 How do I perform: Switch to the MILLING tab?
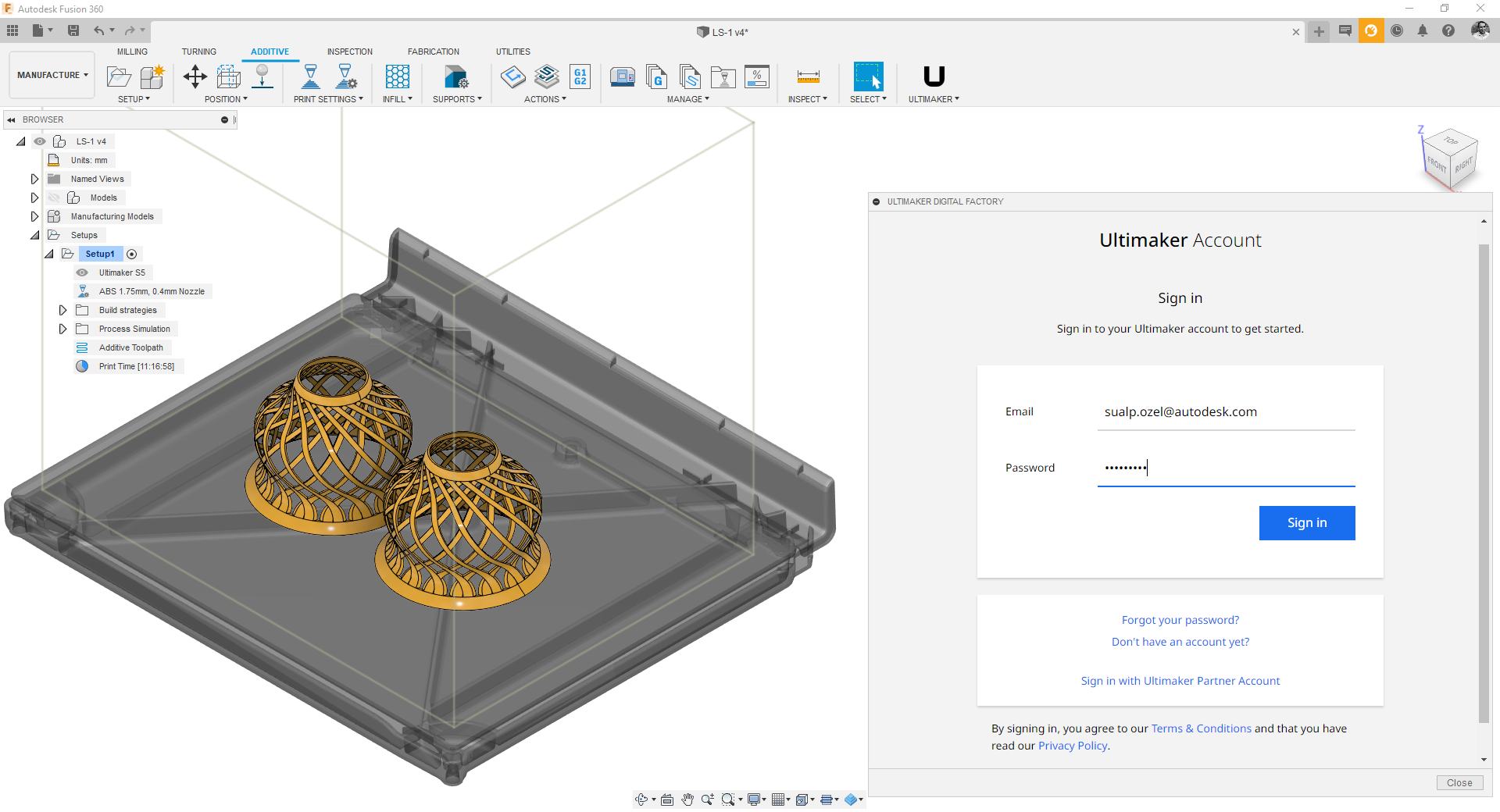[132, 52]
